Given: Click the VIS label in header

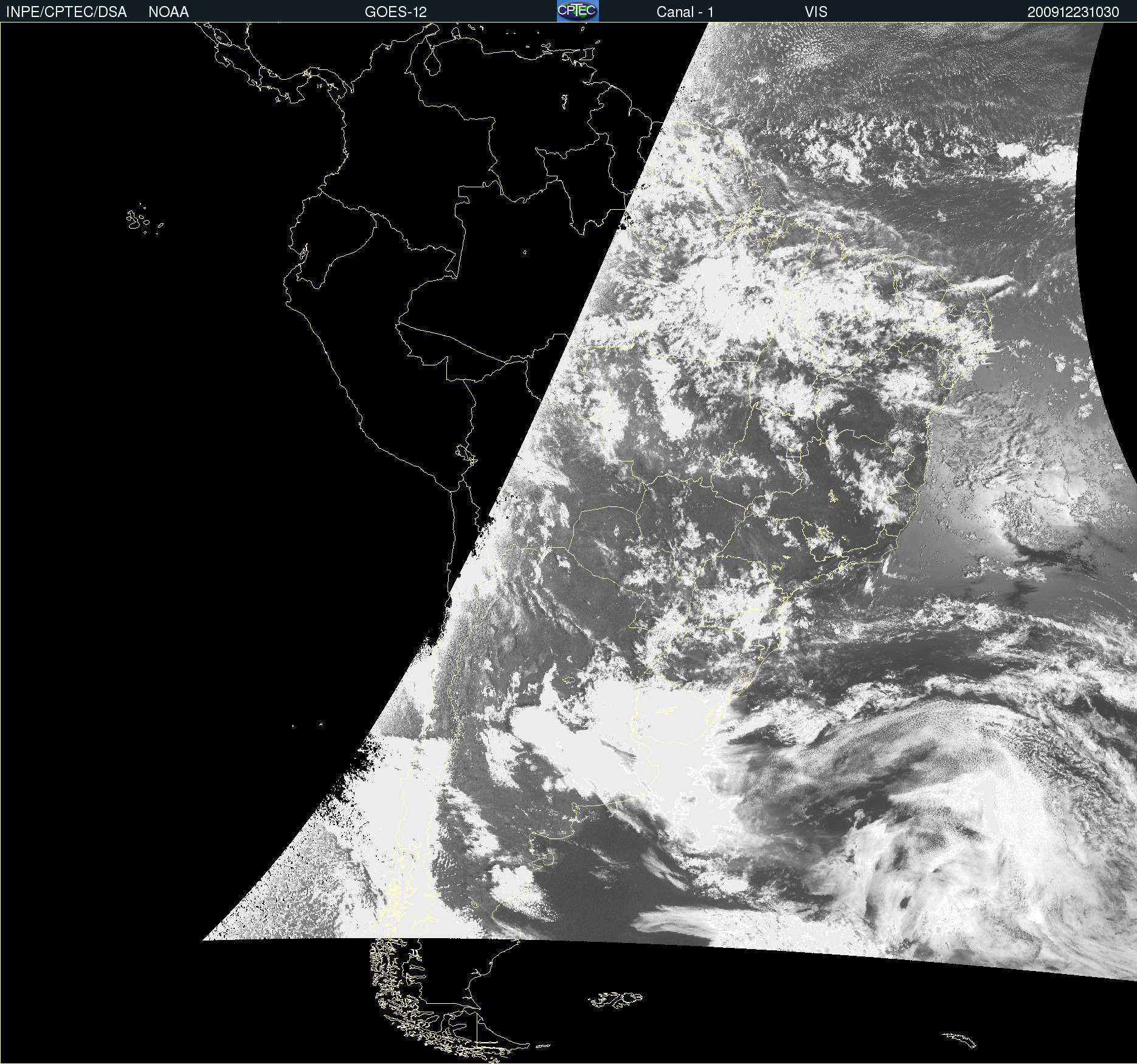Looking at the screenshot, I should click(x=816, y=12).
